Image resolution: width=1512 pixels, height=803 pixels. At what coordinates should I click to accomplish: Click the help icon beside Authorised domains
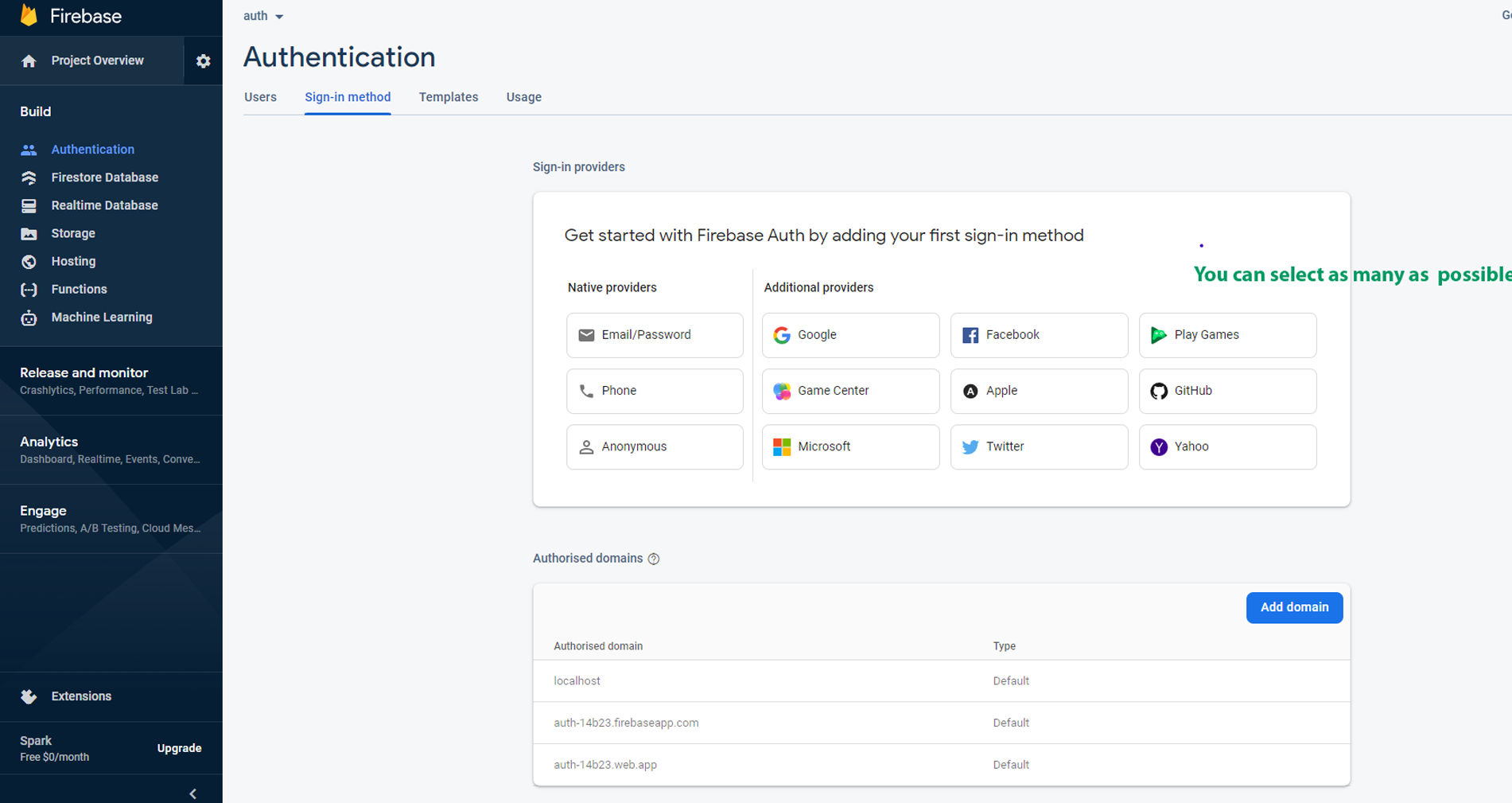[654, 559]
